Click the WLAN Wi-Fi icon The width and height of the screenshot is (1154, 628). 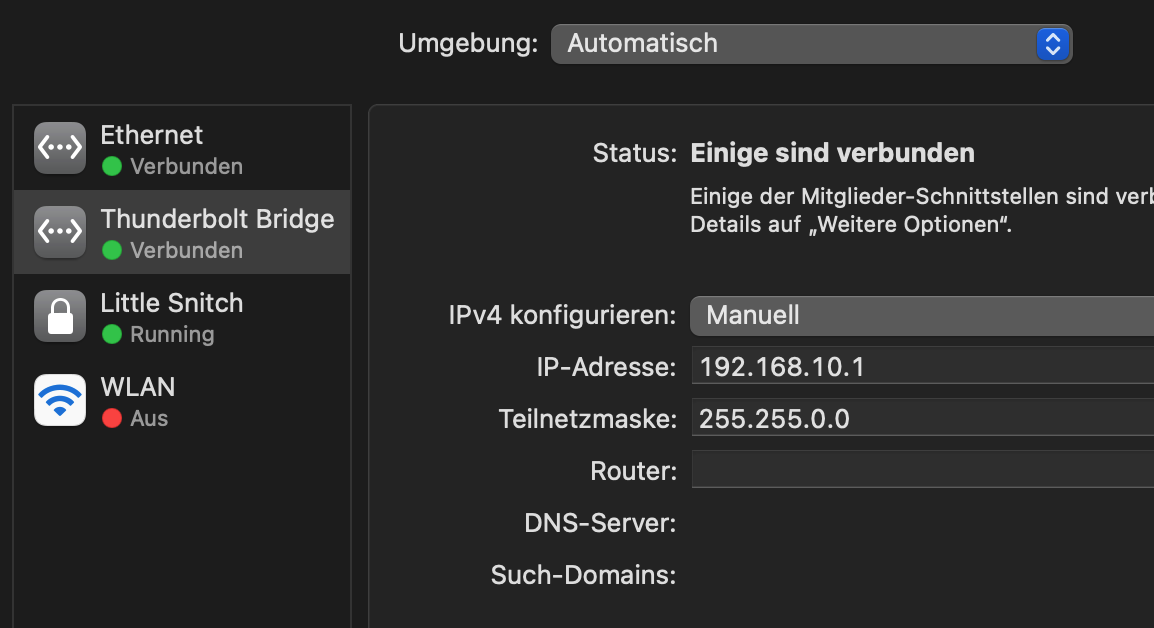tap(61, 400)
